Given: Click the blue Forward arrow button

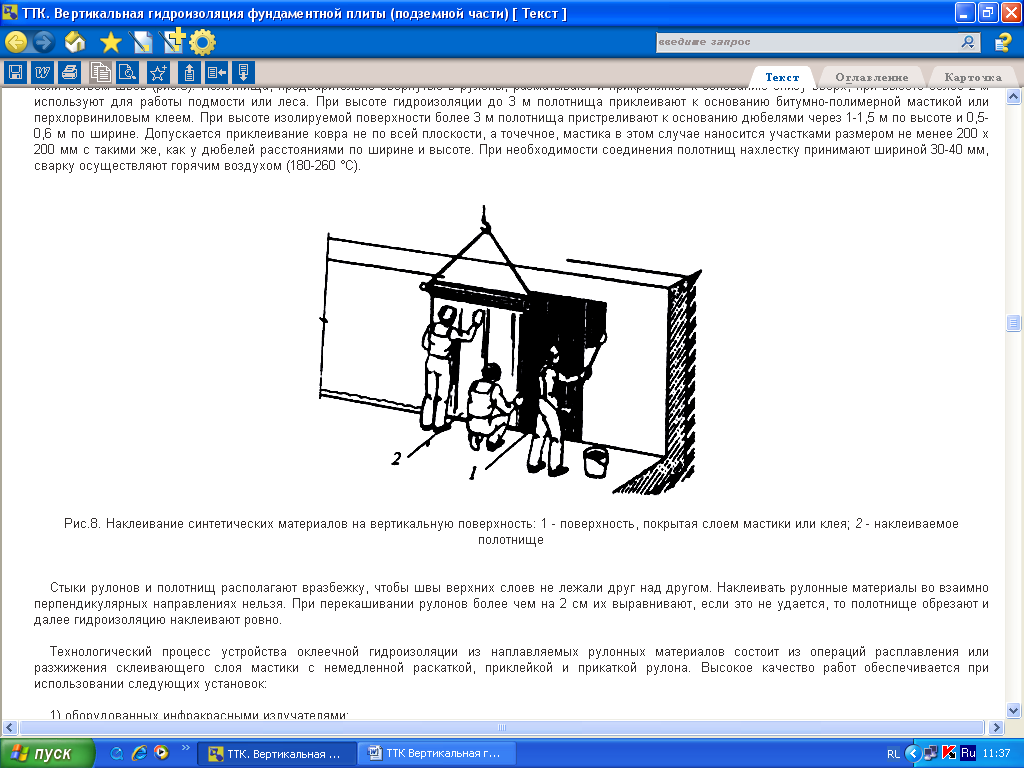Looking at the screenshot, I should (x=43, y=42).
